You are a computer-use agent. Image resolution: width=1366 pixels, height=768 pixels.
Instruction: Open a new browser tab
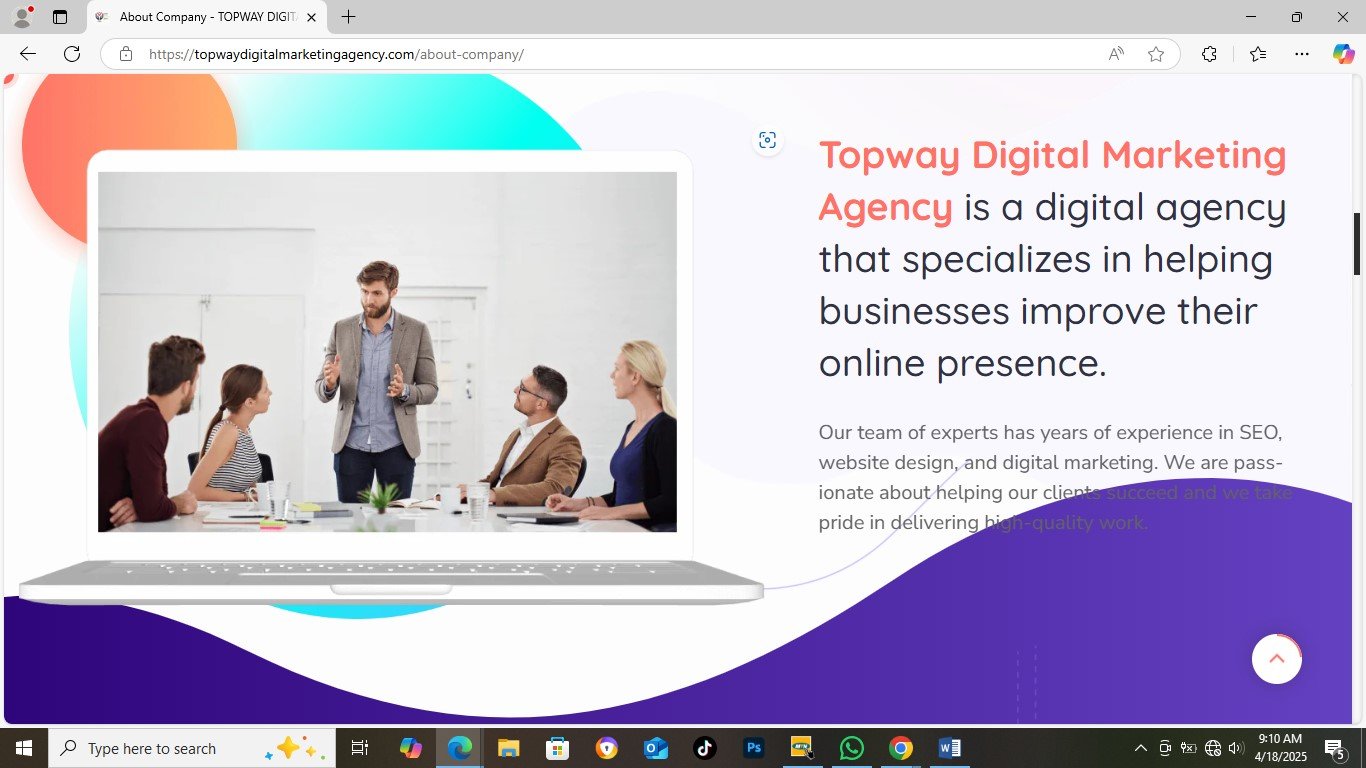(348, 17)
